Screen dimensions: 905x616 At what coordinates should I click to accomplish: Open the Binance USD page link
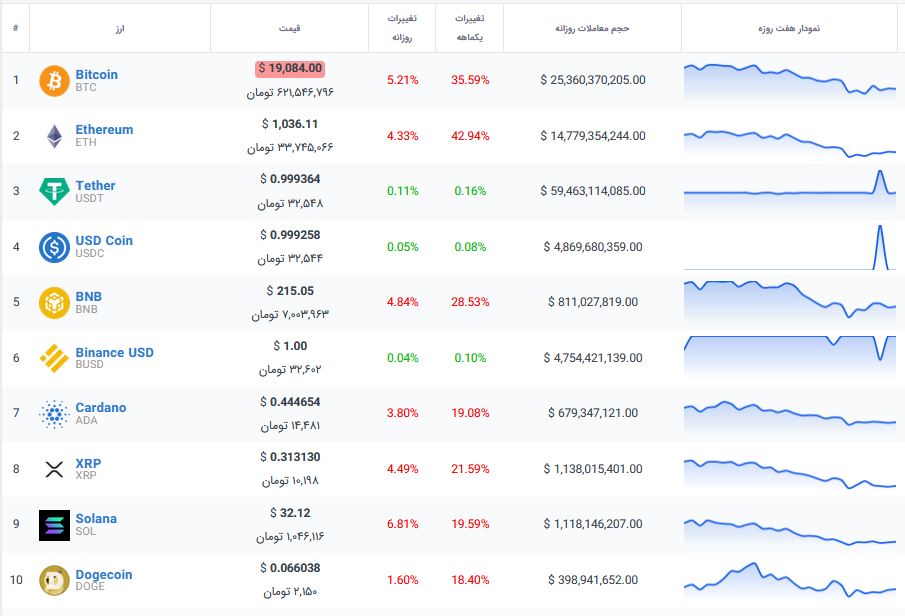(x=114, y=352)
